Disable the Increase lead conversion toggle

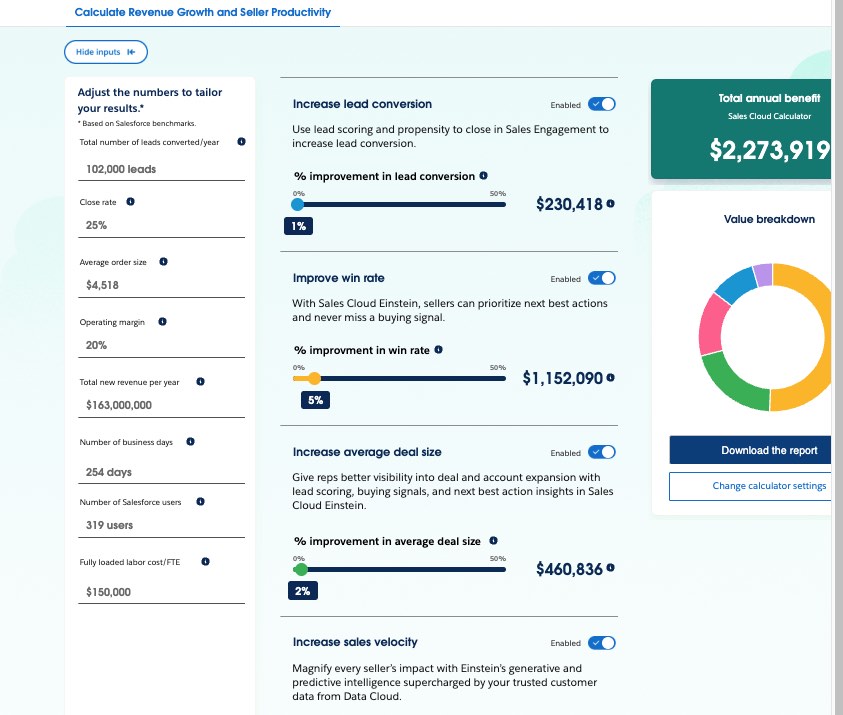[602, 104]
